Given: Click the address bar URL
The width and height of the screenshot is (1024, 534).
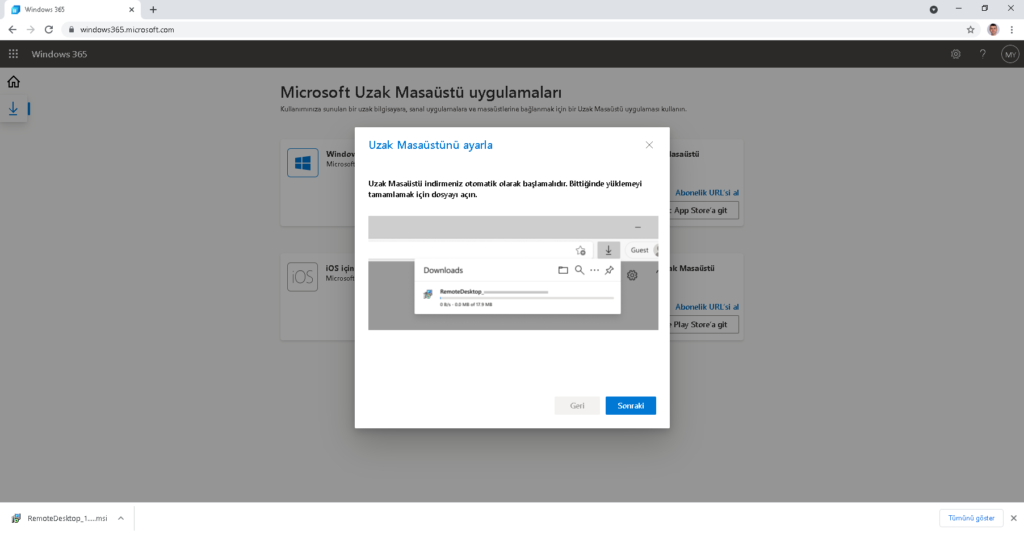Looking at the screenshot, I should tap(127, 29).
